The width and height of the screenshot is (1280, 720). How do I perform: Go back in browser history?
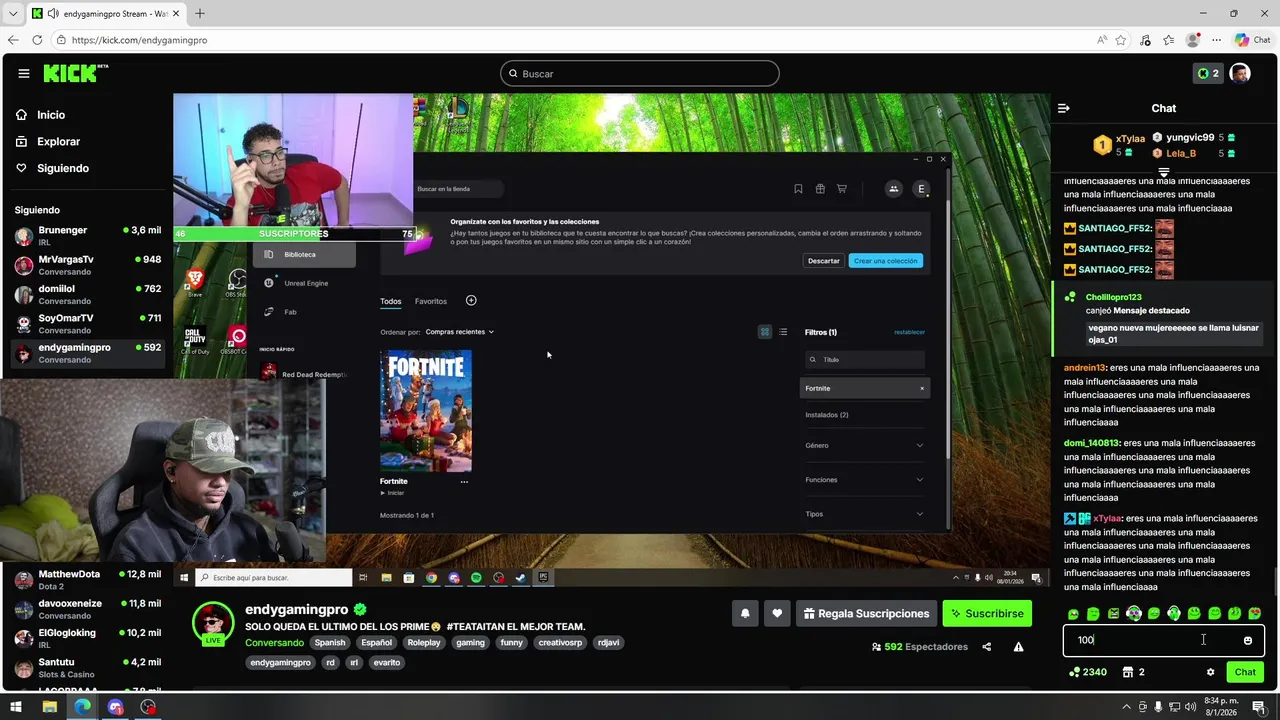pos(13,40)
